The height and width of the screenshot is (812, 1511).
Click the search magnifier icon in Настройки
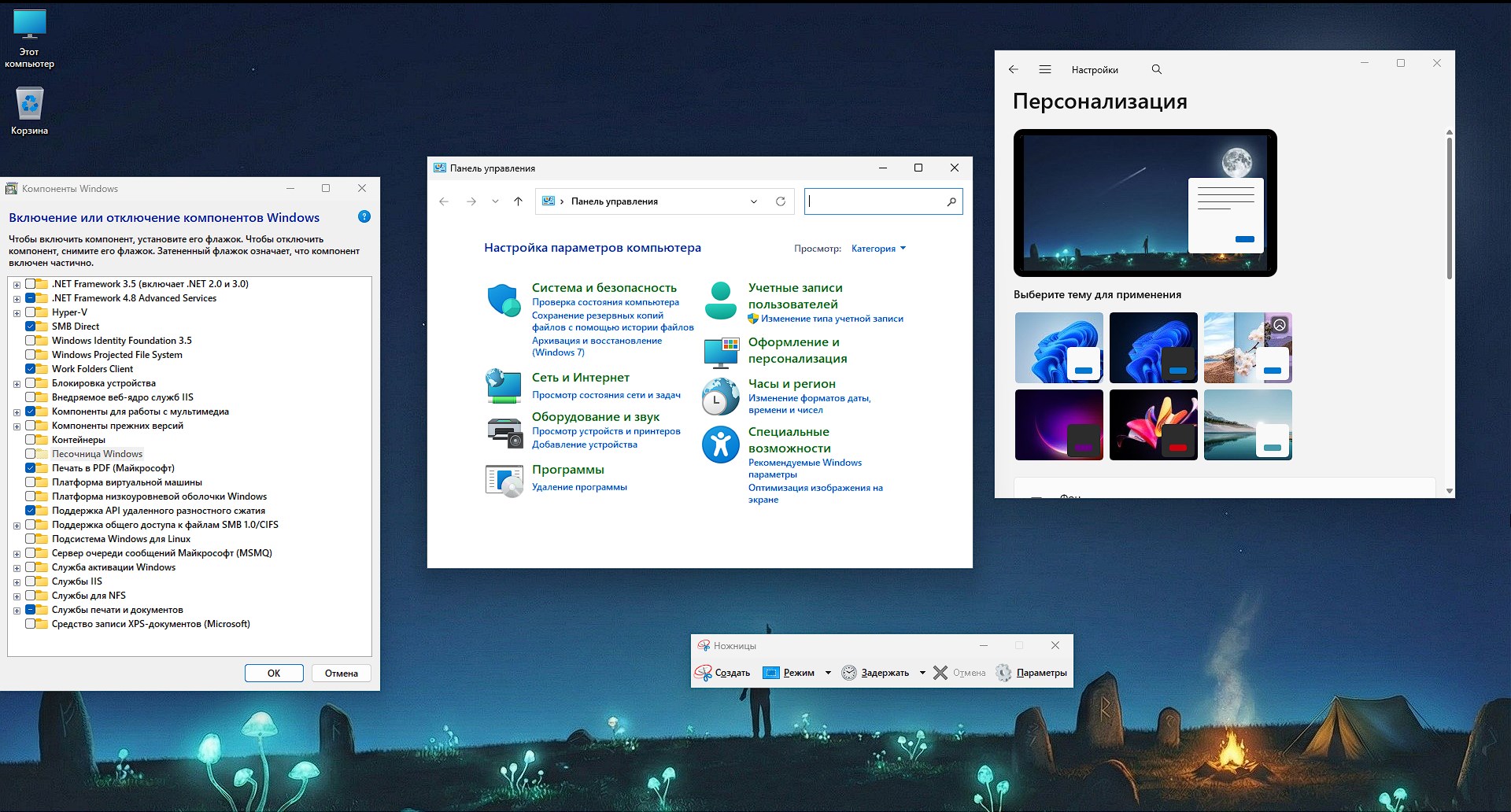(x=1156, y=69)
